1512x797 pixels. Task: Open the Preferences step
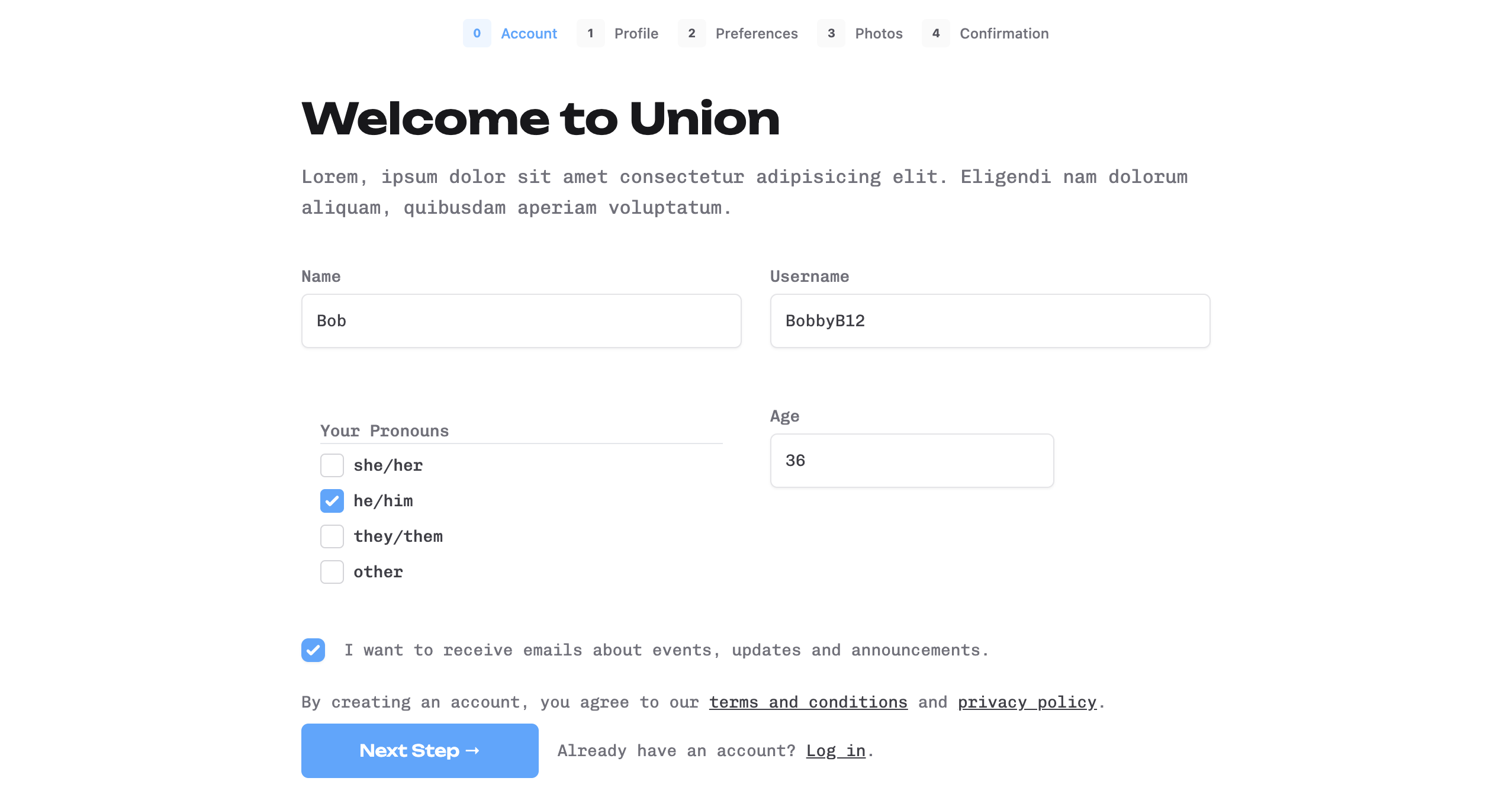pyautogui.click(x=756, y=34)
